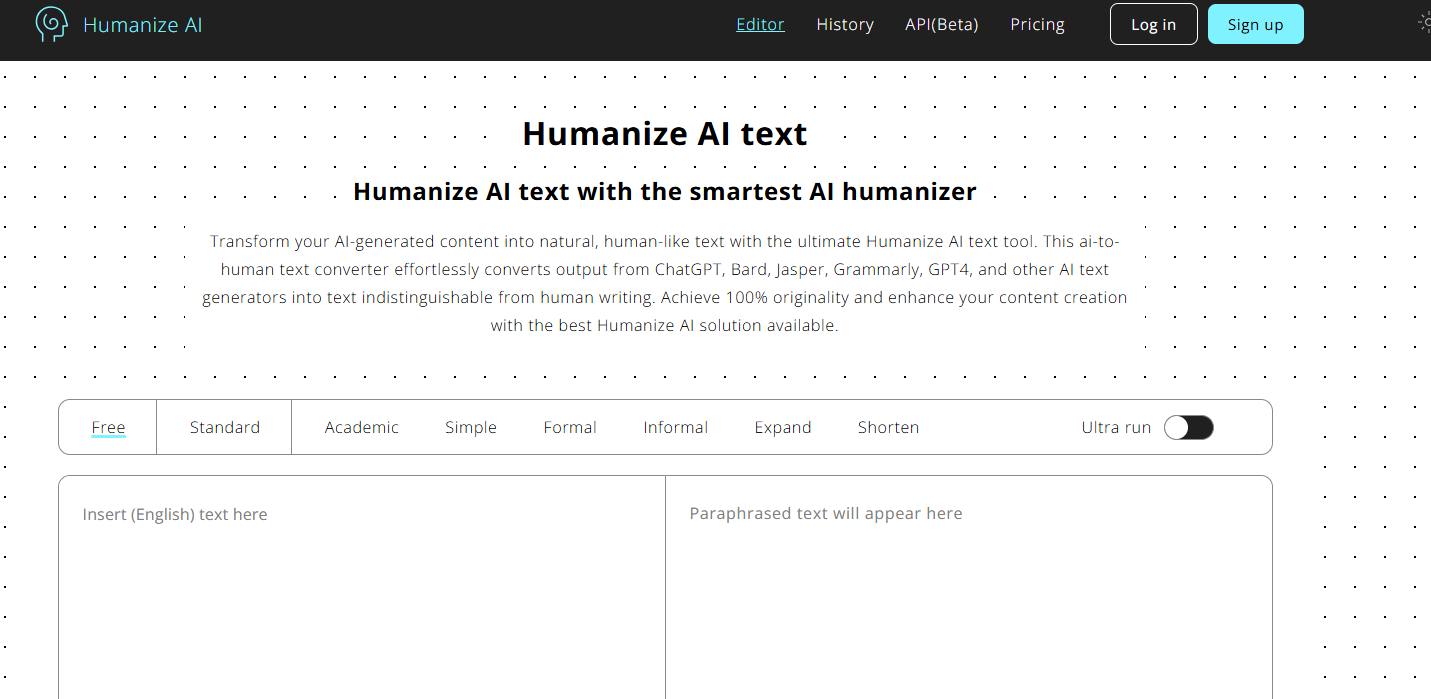Click the Humanize AI text main heading
Screen dimensions: 1431x699
click(664, 134)
